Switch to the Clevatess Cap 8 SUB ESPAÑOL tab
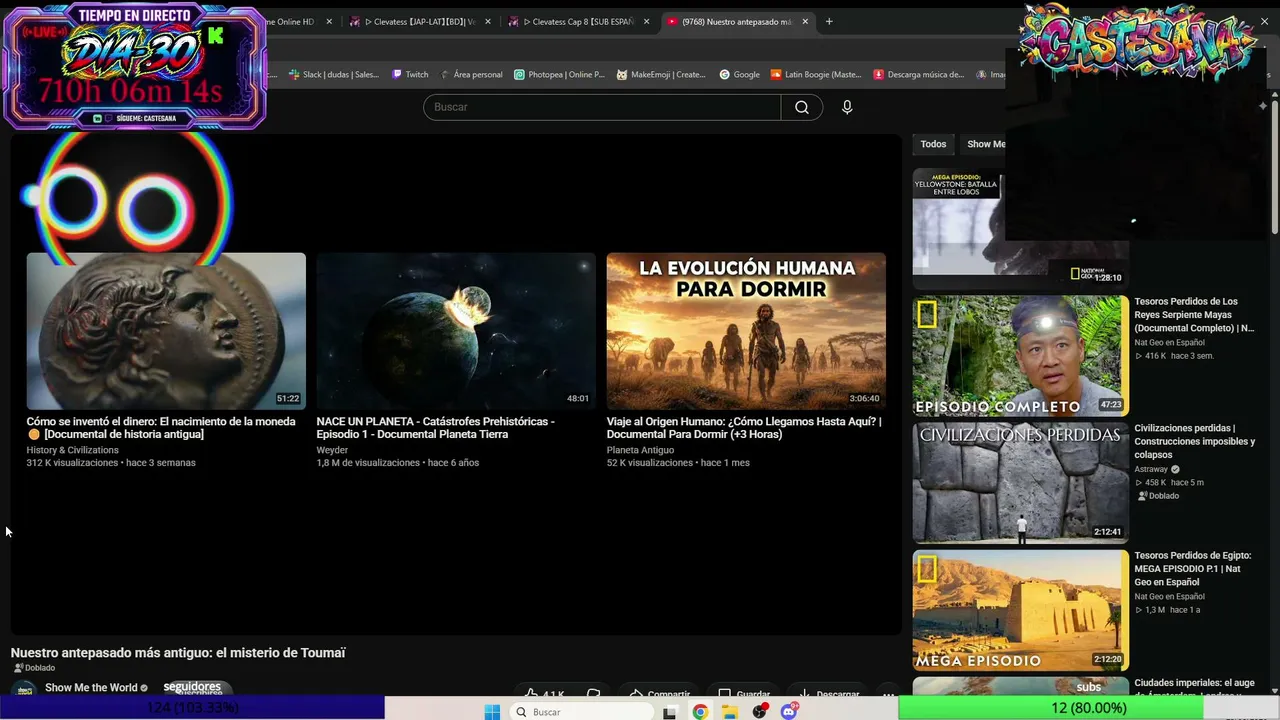The width and height of the screenshot is (1280, 720). 576,21
